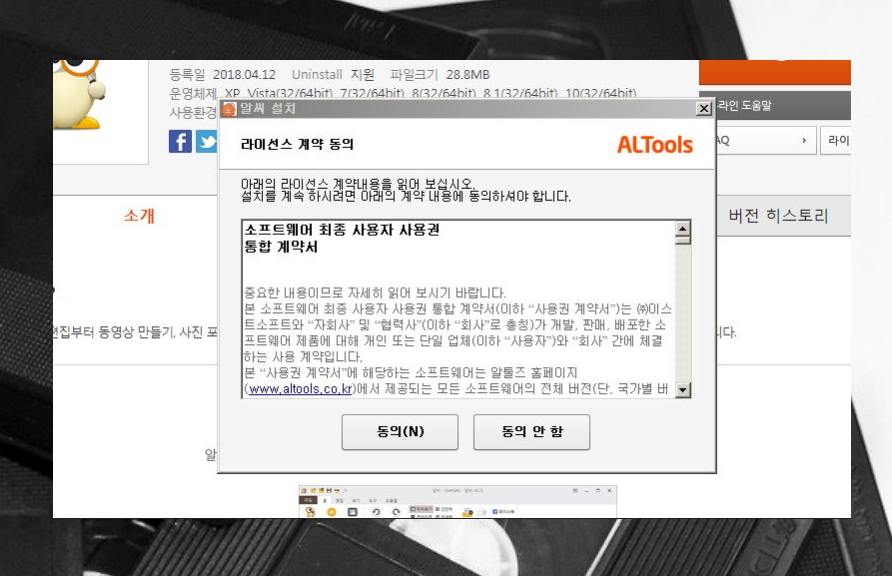The image size is (892, 576).
Task: Share via Twitter icon on webpage
Action: [x=207, y=141]
